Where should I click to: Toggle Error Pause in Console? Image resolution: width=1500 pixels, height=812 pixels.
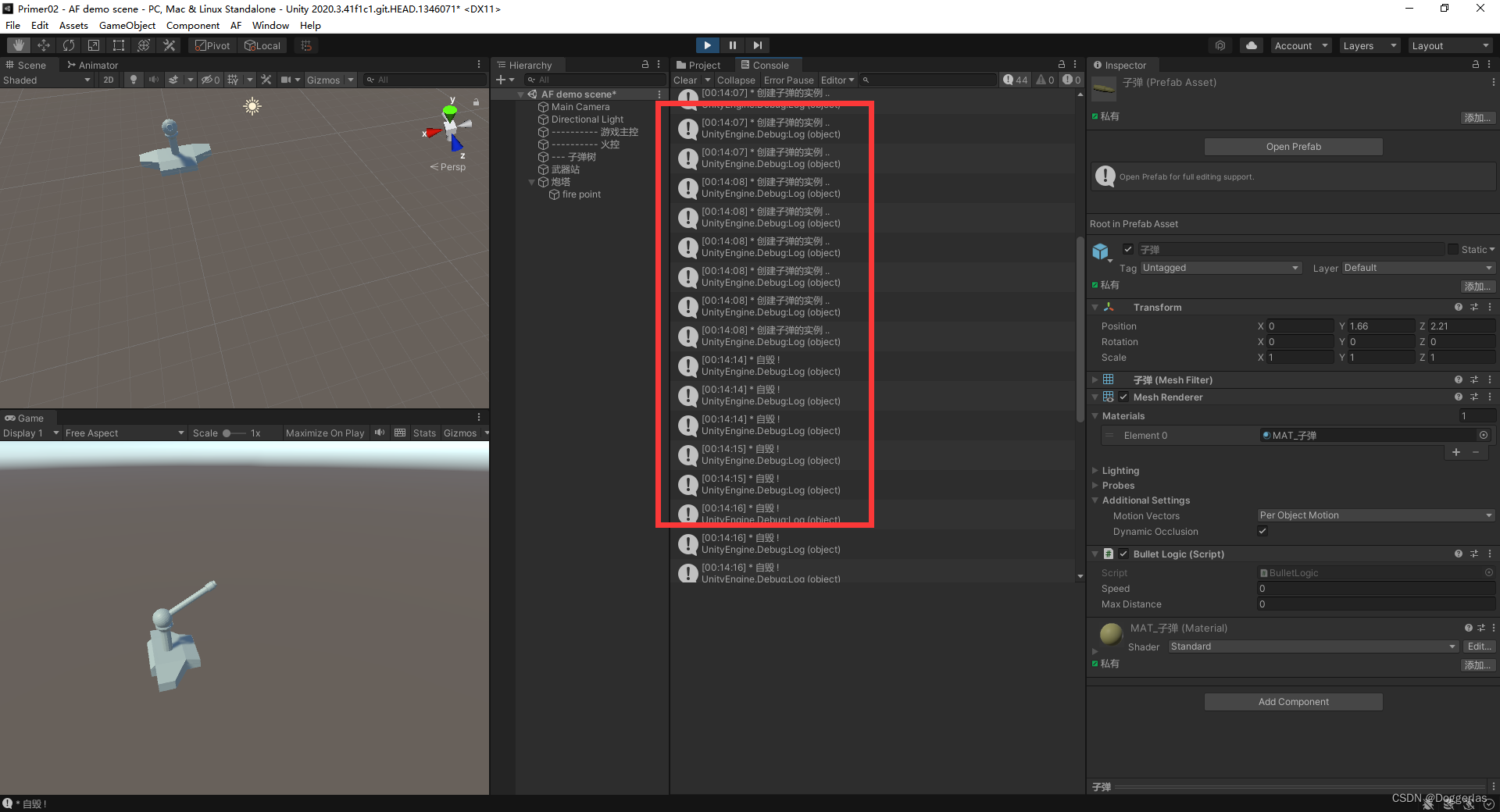[788, 80]
